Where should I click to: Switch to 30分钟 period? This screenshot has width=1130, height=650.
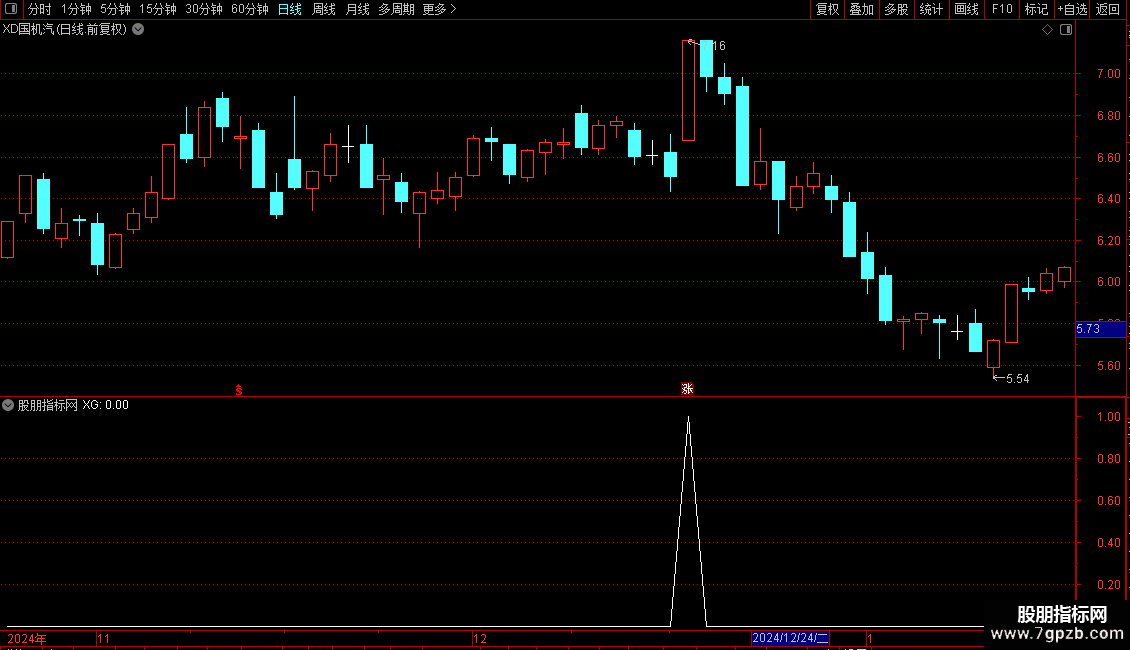203,9
